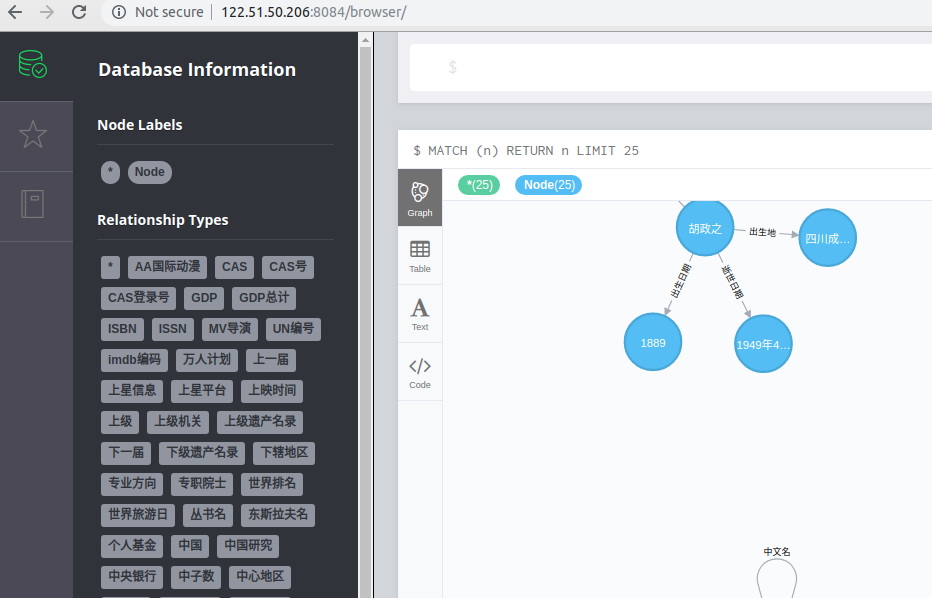Open the Documents book sidebar icon
The width and height of the screenshot is (932, 598).
pyautogui.click(x=33, y=204)
